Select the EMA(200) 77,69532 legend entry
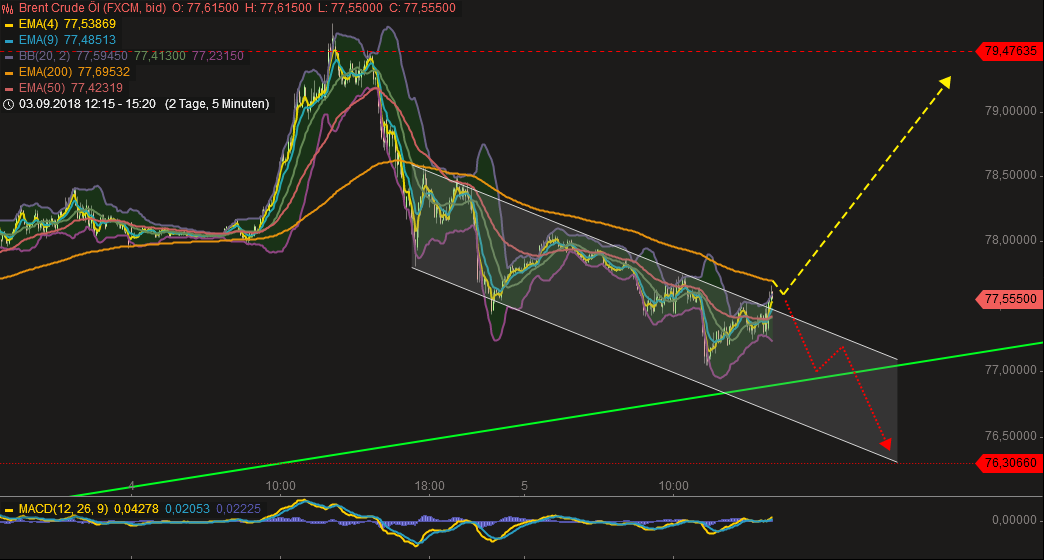 coord(75,72)
